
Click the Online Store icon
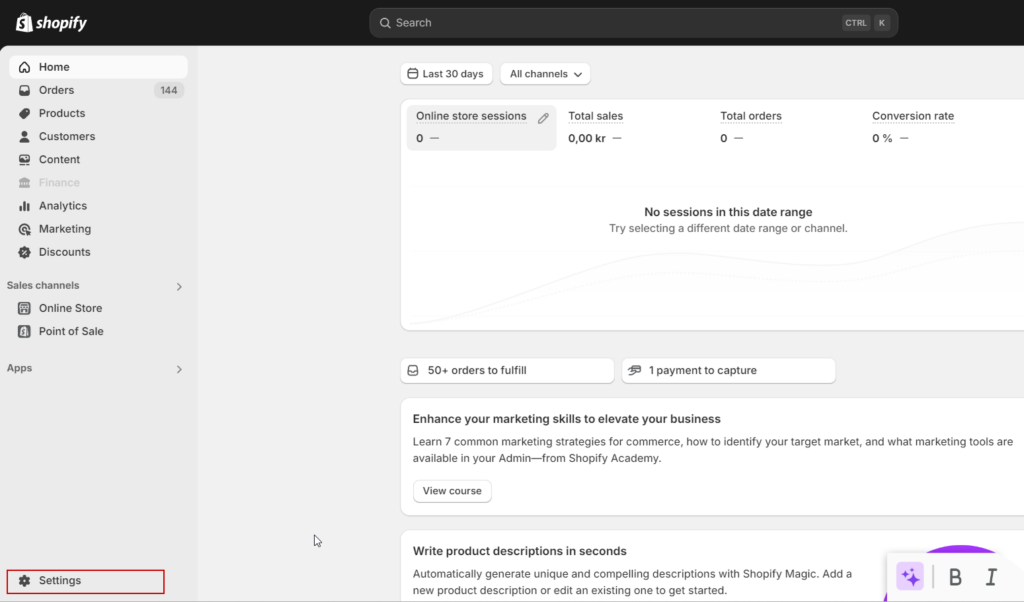24,308
